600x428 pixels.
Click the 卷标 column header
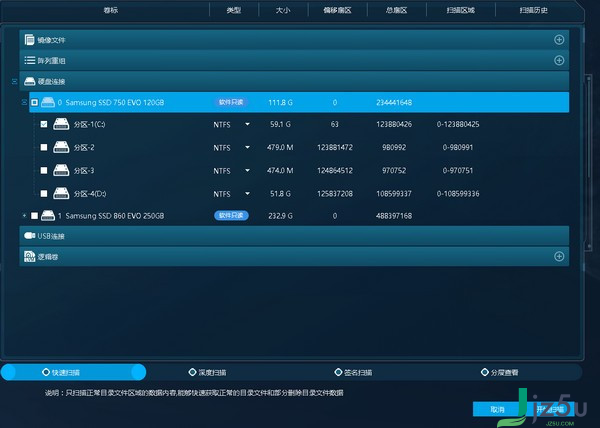click(x=111, y=10)
